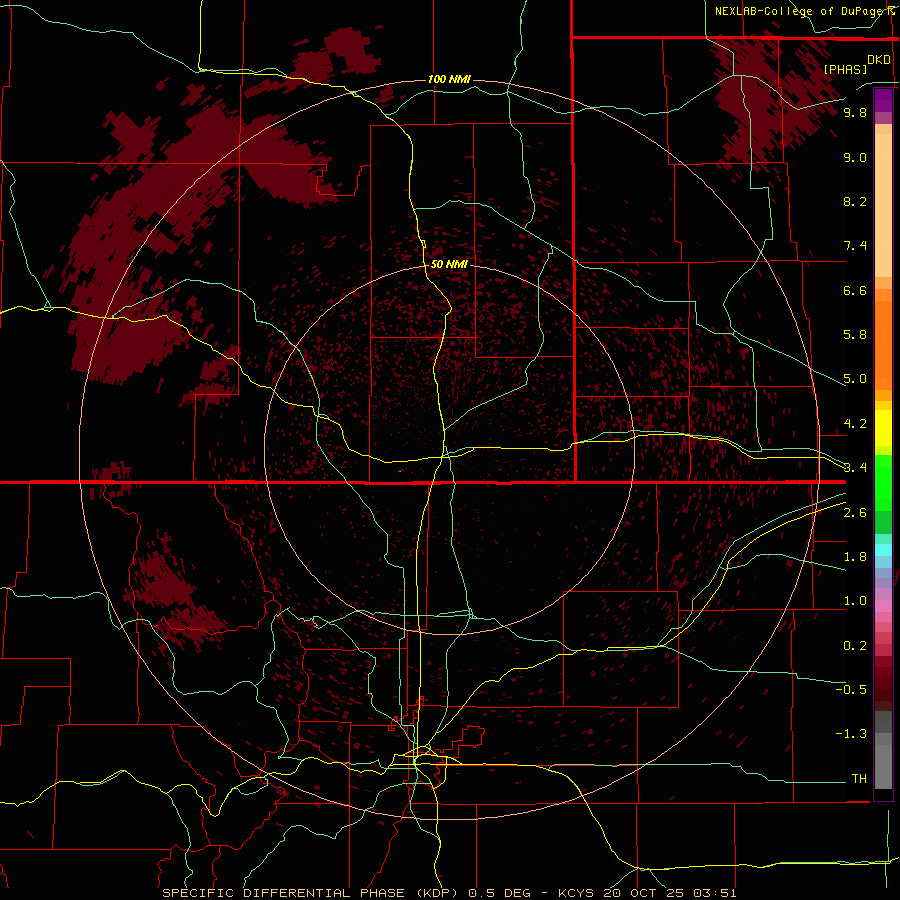Click the 4.2 value on the scale

[855, 424]
